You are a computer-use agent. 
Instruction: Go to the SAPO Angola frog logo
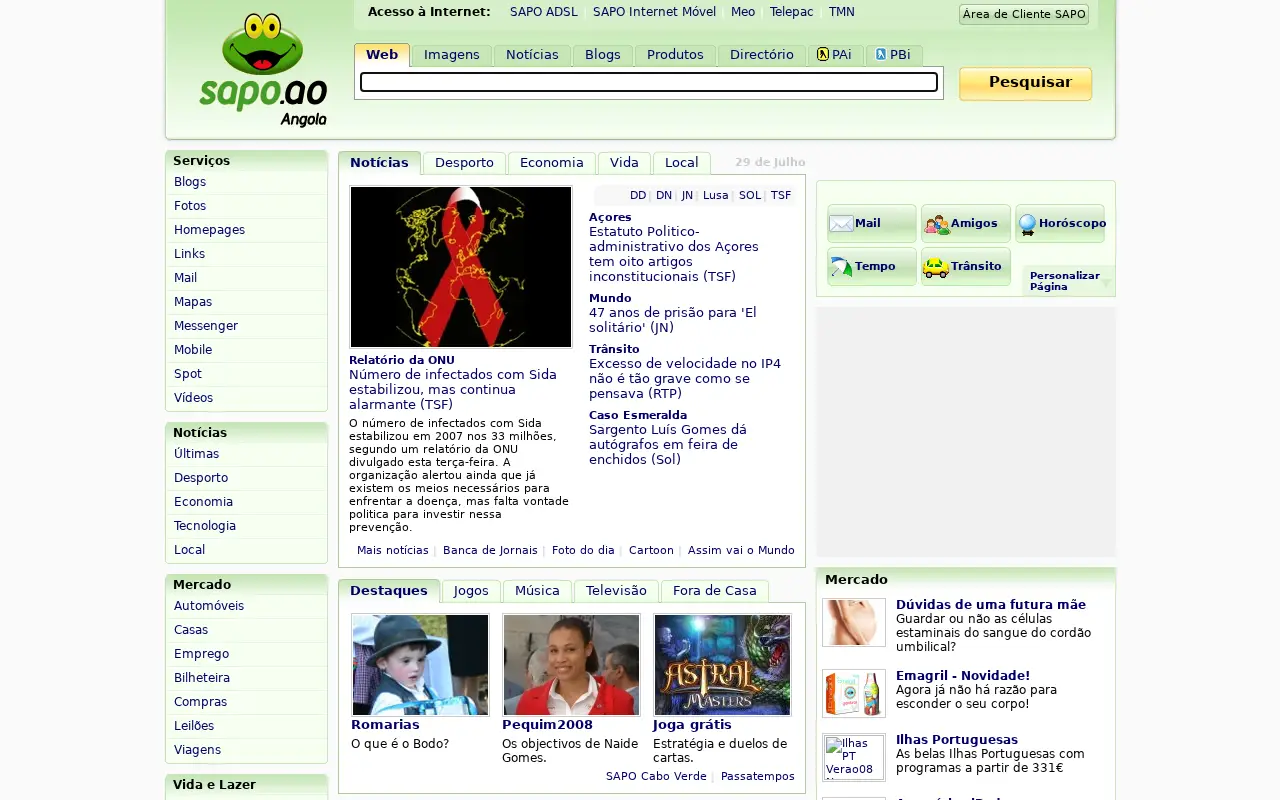point(263,69)
